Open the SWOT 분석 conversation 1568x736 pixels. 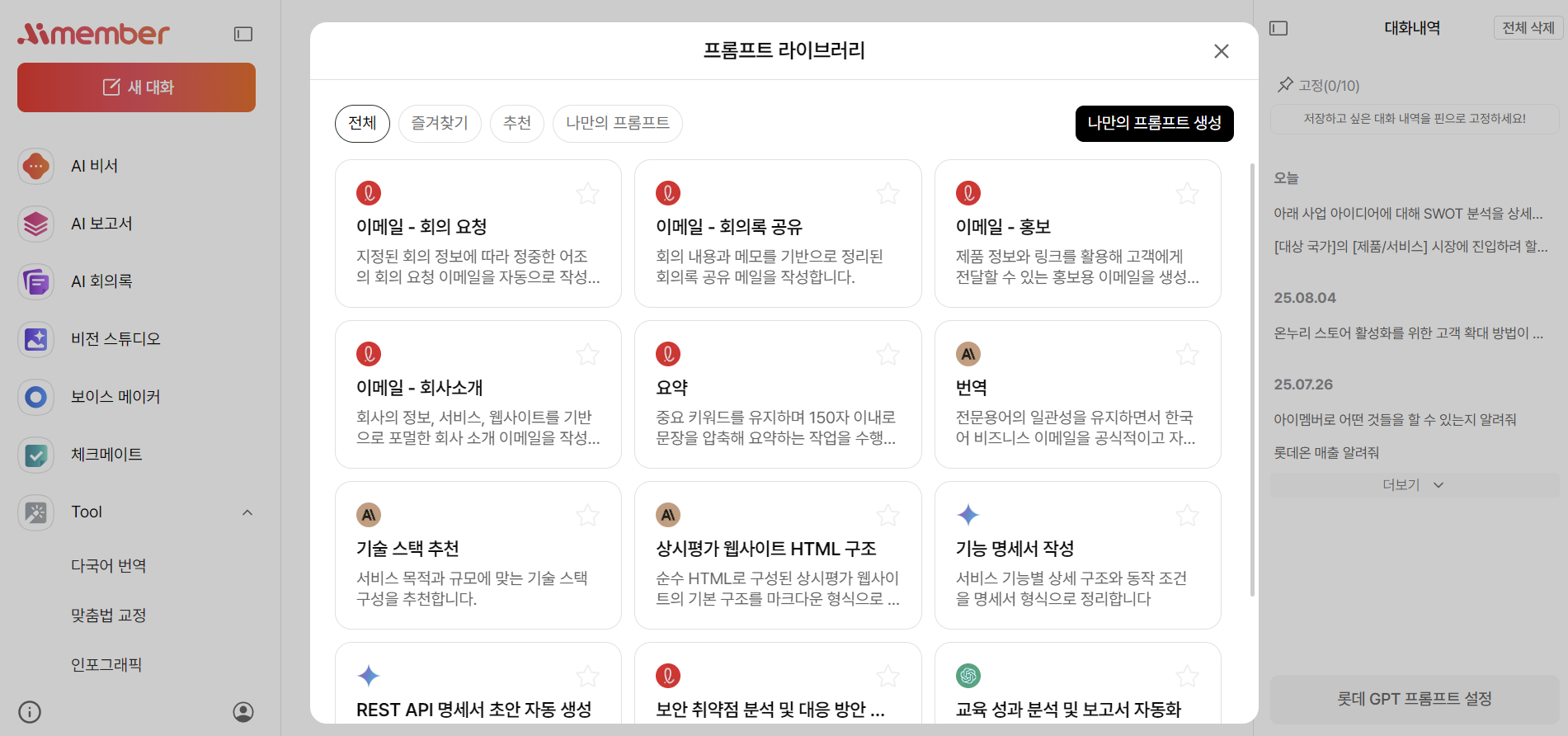click(1408, 214)
